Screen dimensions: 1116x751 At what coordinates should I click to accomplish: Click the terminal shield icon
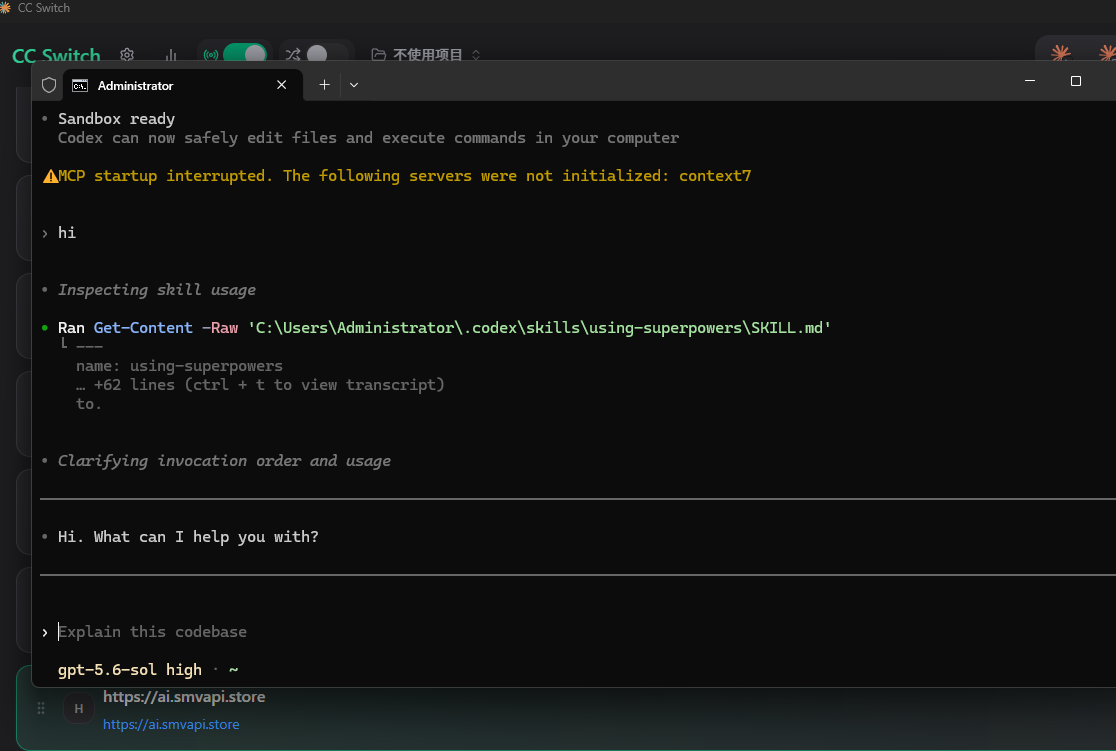coord(49,85)
